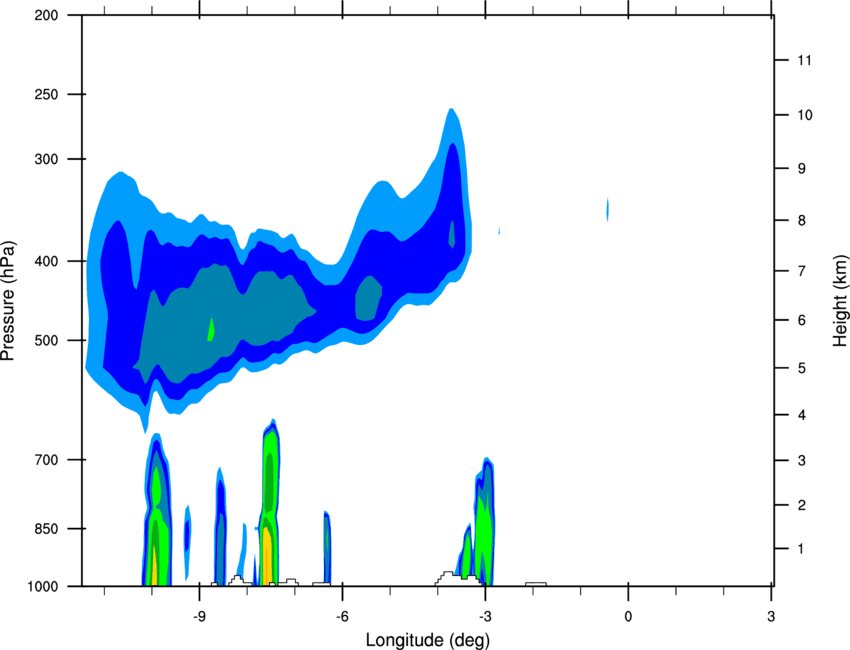Pick the 6 km height label
The image size is (850, 650).
tap(802, 320)
